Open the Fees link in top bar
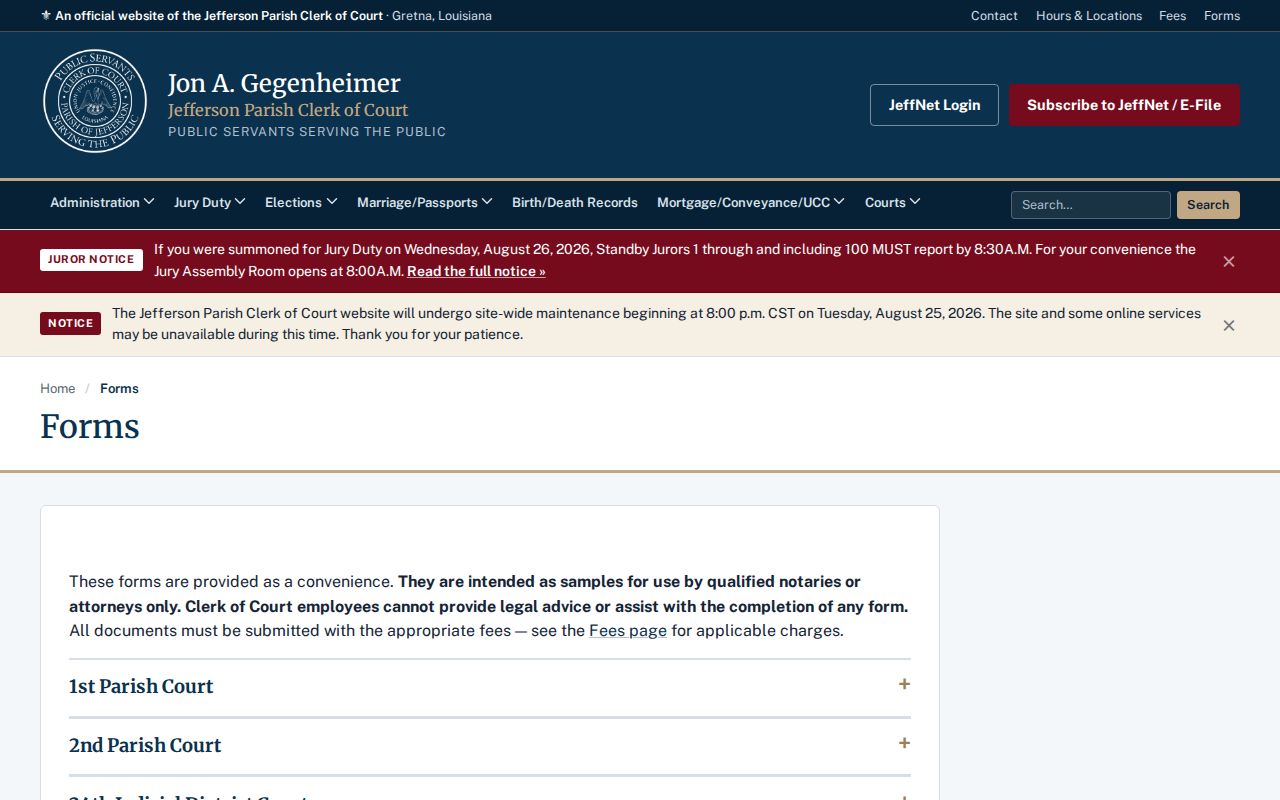This screenshot has height=800, width=1280. [1173, 16]
